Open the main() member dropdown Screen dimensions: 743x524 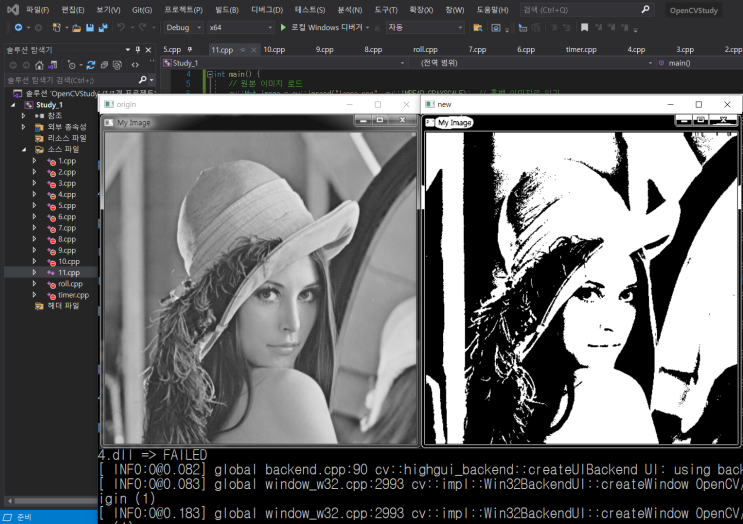point(700,63)
